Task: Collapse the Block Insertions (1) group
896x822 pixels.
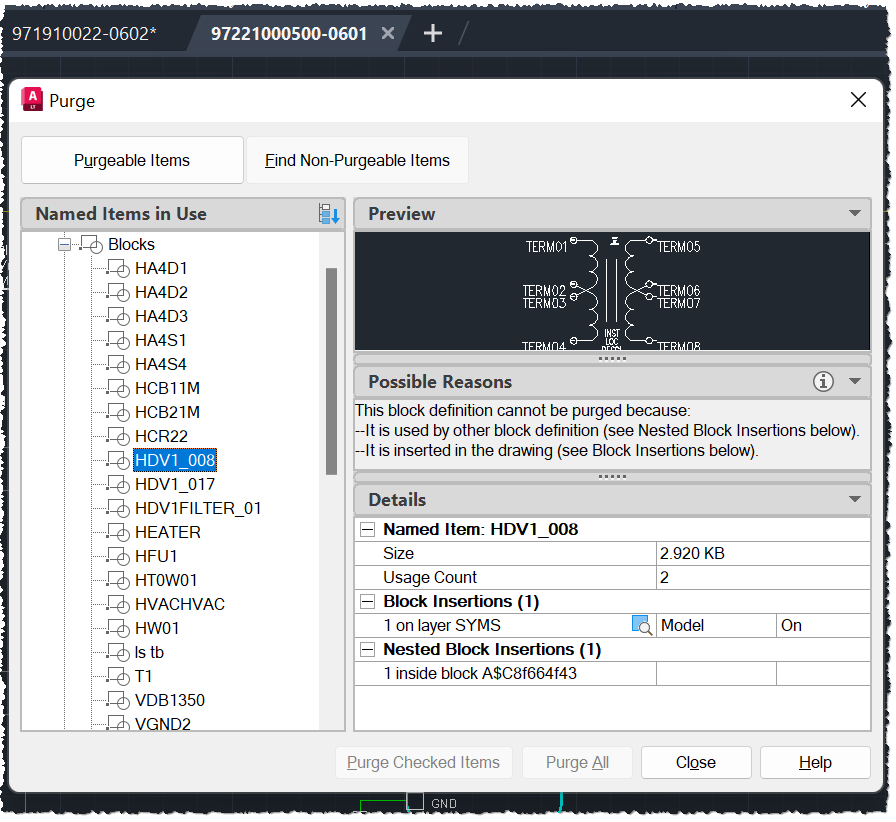Action: [x=369, y=600]
